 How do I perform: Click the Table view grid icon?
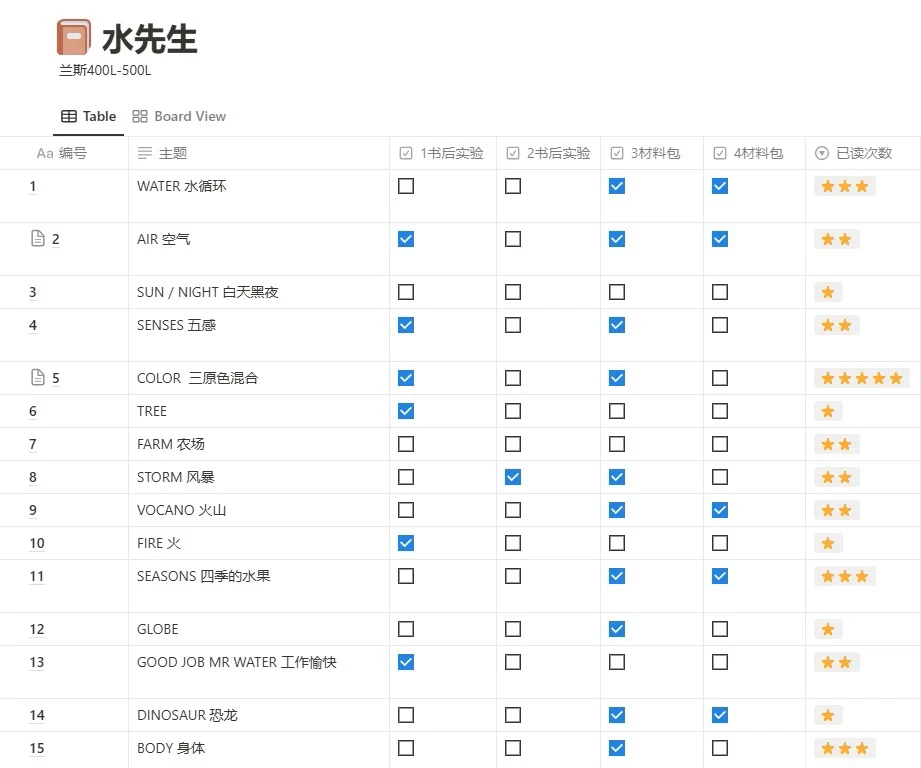(69, 116)
